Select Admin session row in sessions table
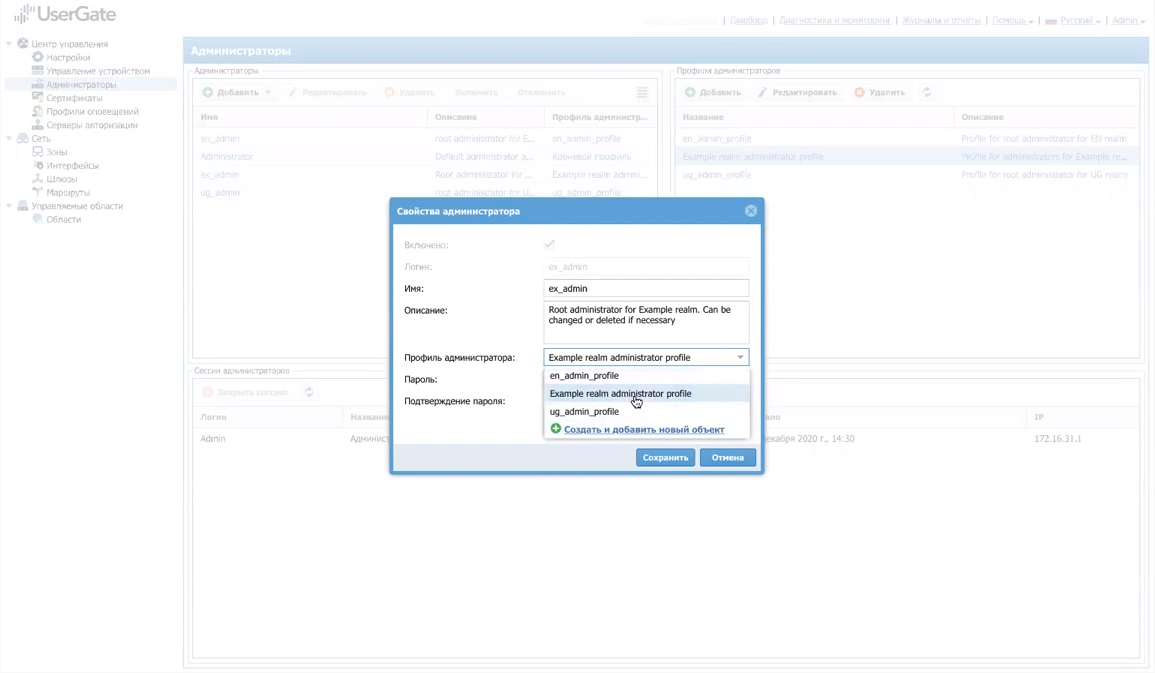The width and height of the screenshot is (1155, 673). pyautogui.click(x=667, y=439)
